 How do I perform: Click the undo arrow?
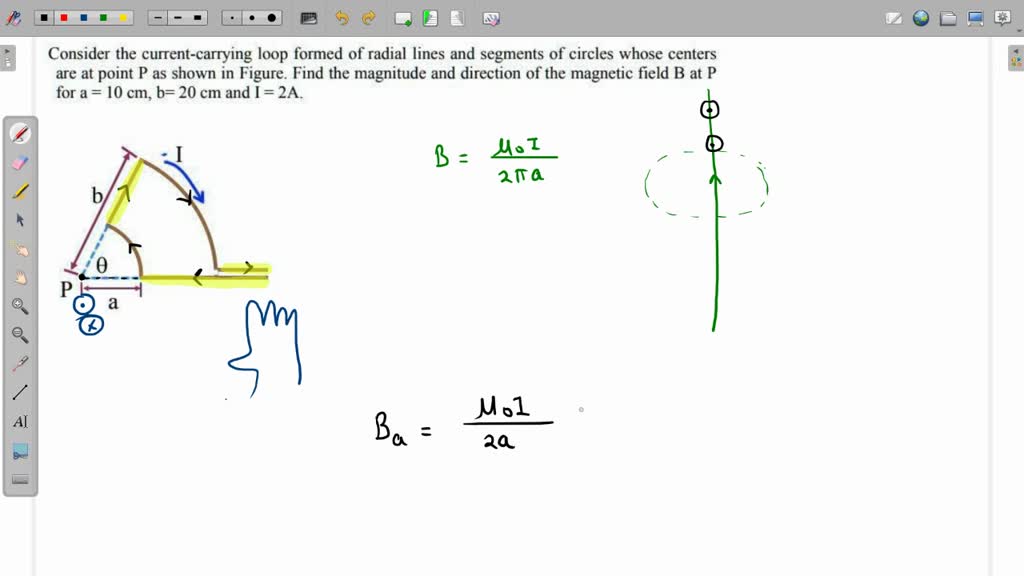coord(342,17)
